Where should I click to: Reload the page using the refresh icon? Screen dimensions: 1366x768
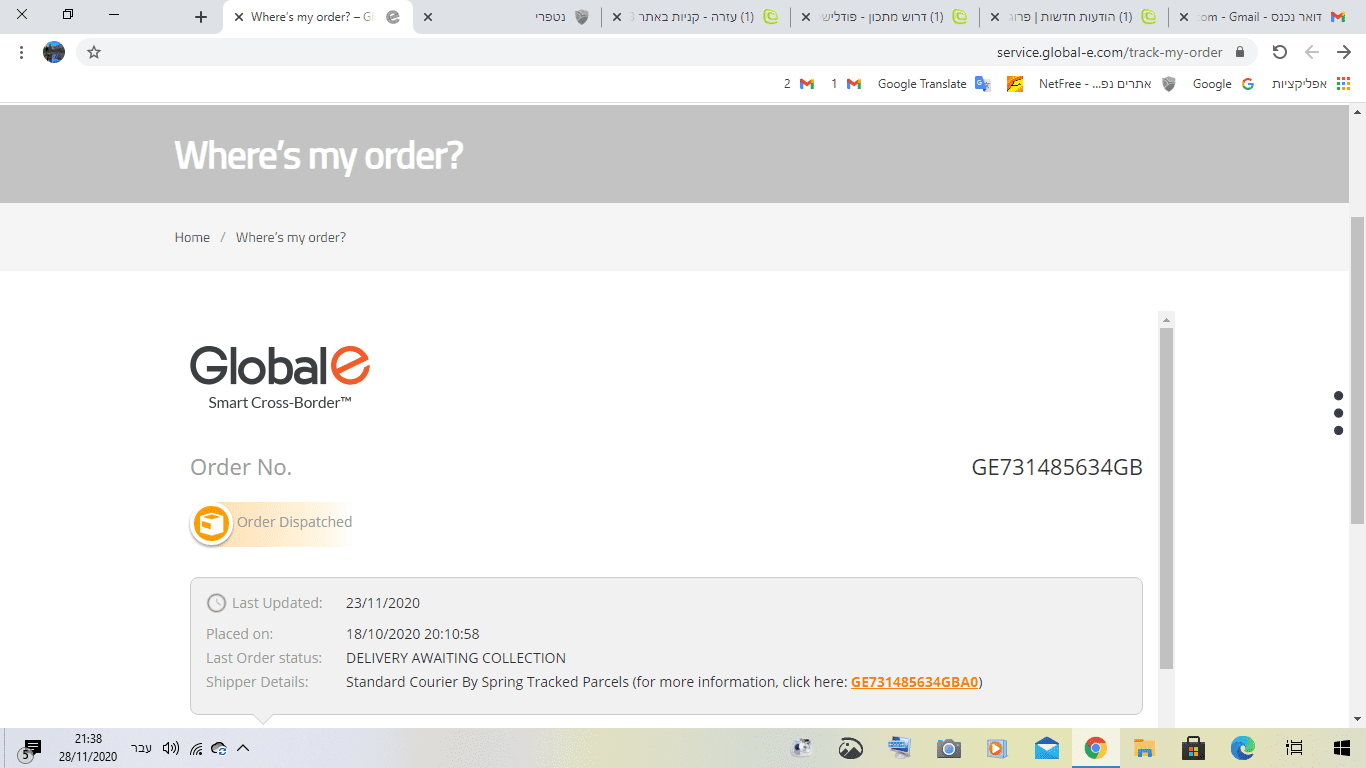[1279, 52]
